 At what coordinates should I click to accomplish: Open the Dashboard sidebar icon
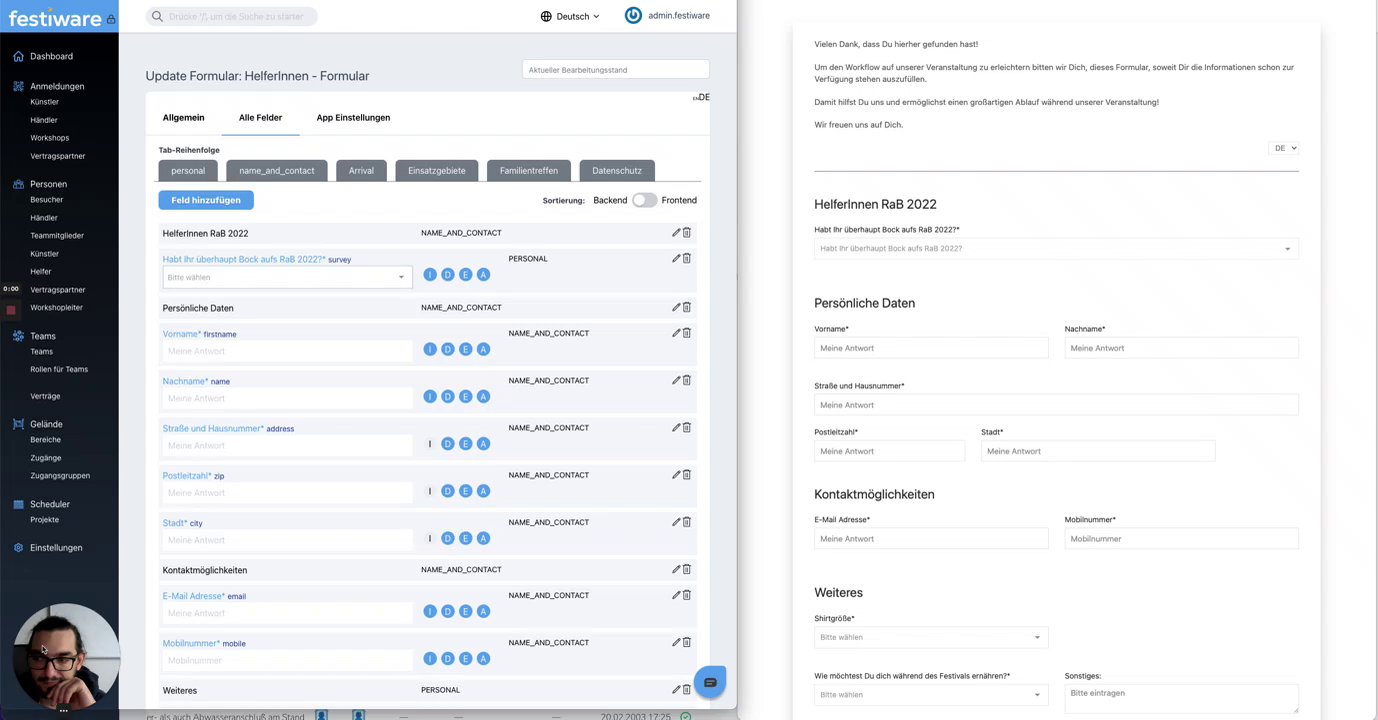18,56
